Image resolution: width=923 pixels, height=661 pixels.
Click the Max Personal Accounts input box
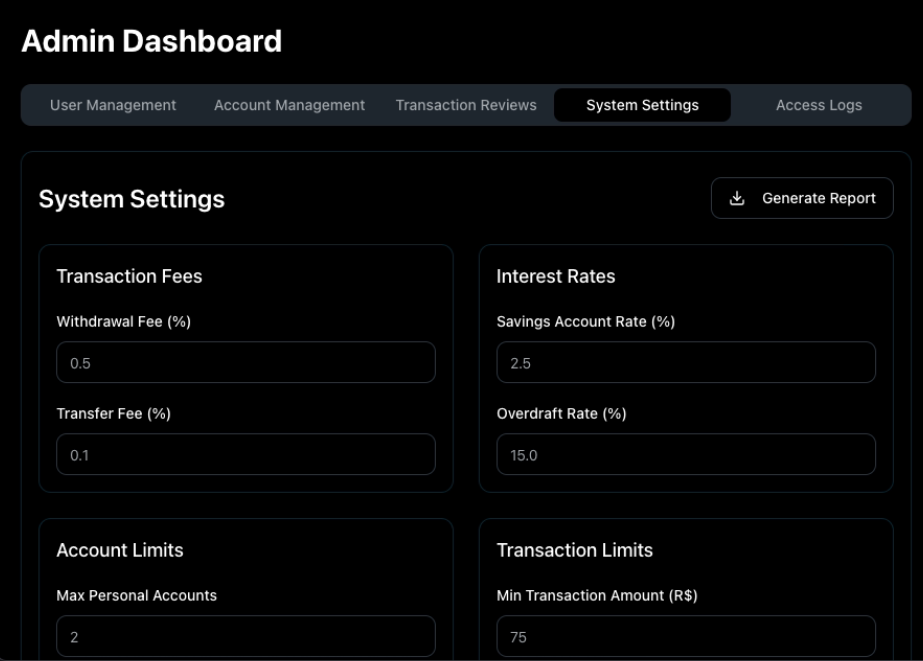click(x=246, y=636)
